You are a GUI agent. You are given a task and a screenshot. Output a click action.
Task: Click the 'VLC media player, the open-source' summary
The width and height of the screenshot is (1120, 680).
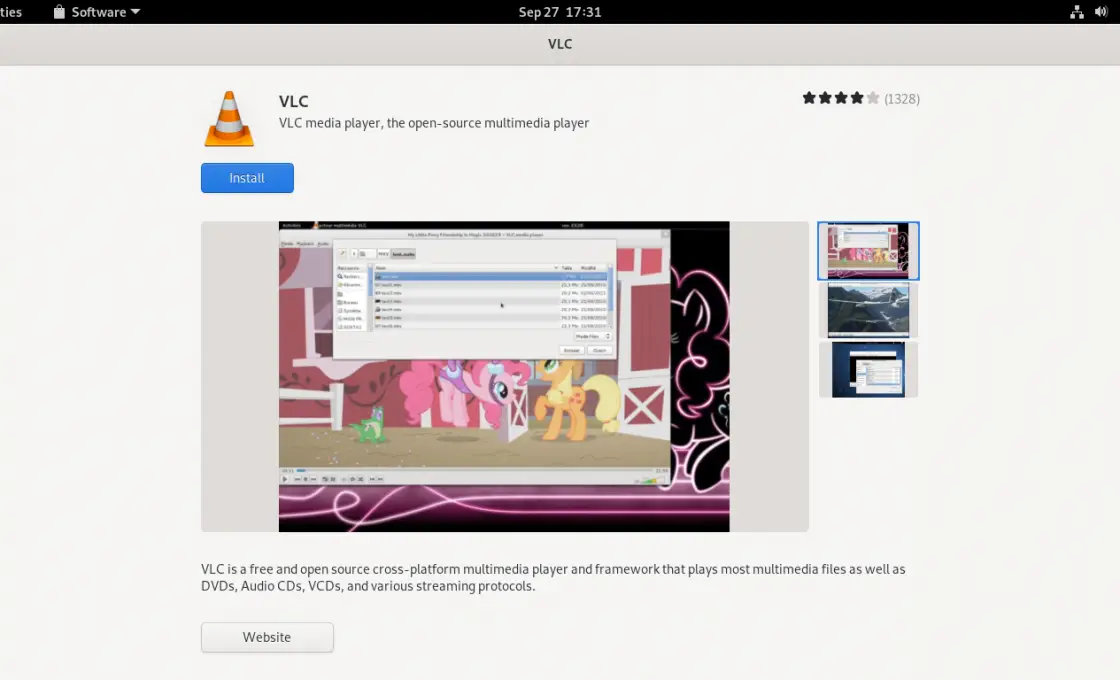tap(434, 123)
